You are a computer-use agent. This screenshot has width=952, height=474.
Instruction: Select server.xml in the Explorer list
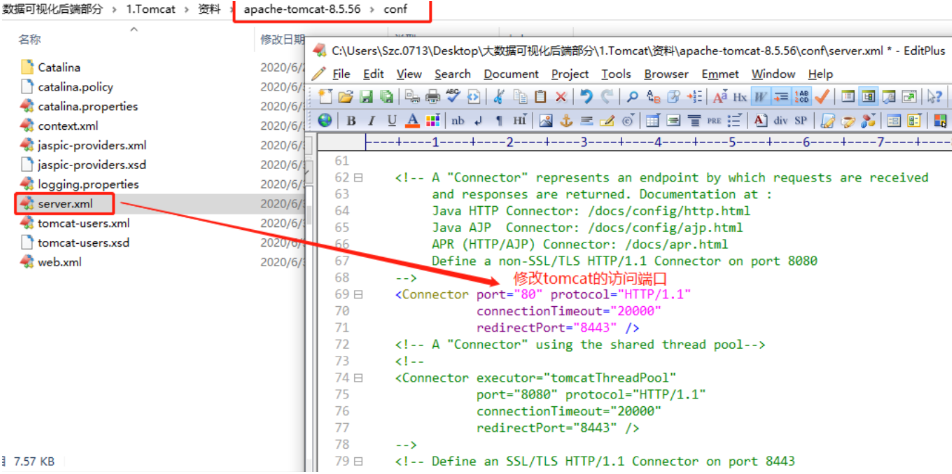click(66, 204)
